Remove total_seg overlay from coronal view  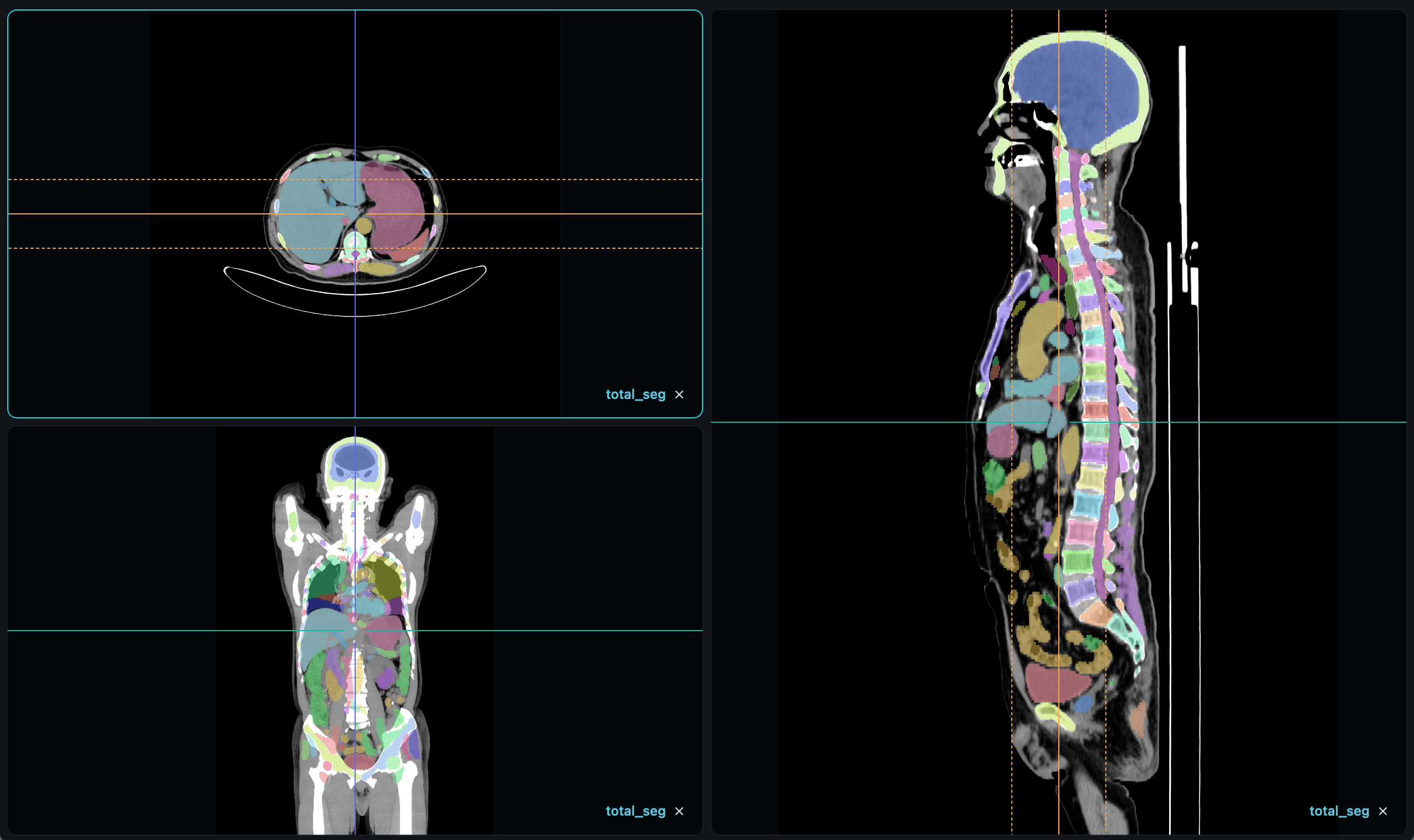coord(679,811)
